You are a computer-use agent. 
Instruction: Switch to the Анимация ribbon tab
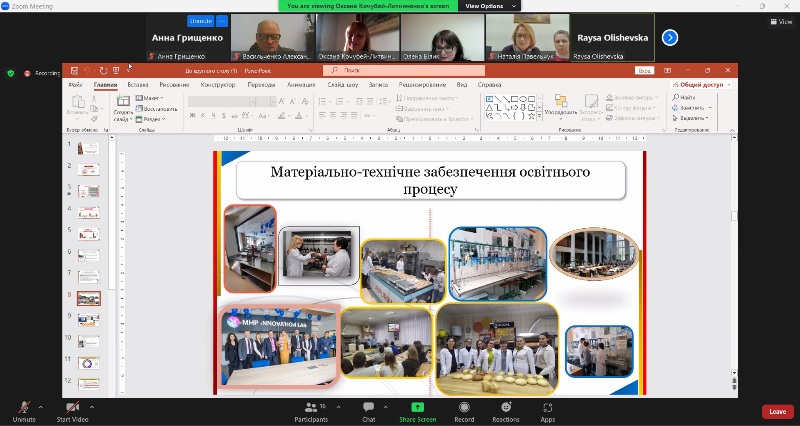pos(300,85)
